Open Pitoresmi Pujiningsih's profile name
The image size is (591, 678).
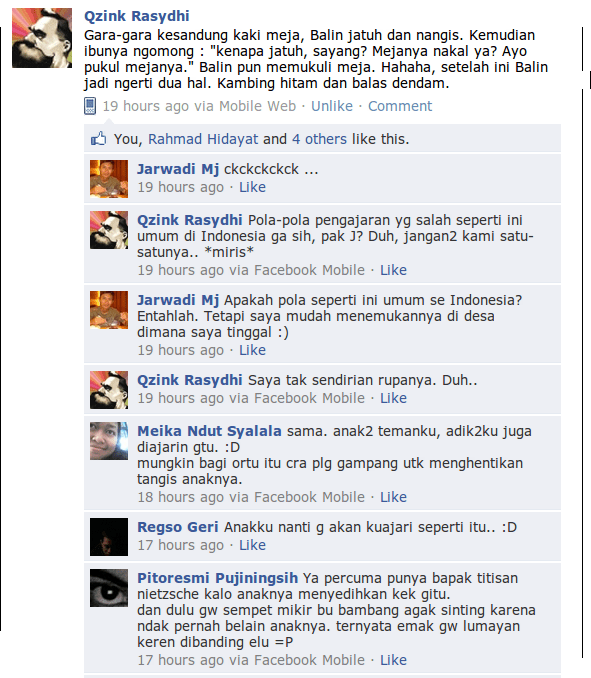coord(217,578)
